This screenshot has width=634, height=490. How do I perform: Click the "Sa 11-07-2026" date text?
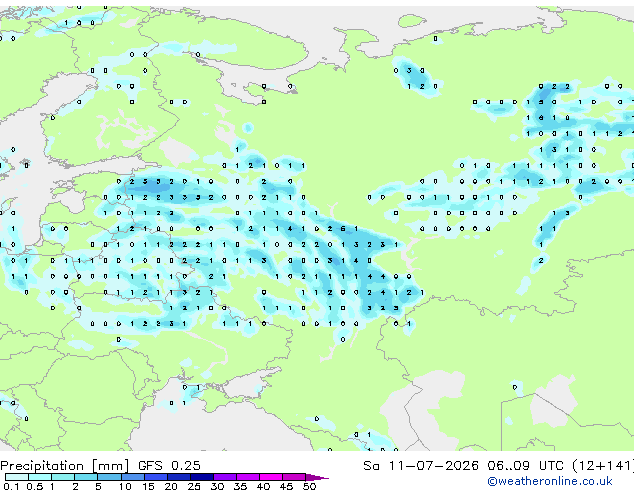421,465
